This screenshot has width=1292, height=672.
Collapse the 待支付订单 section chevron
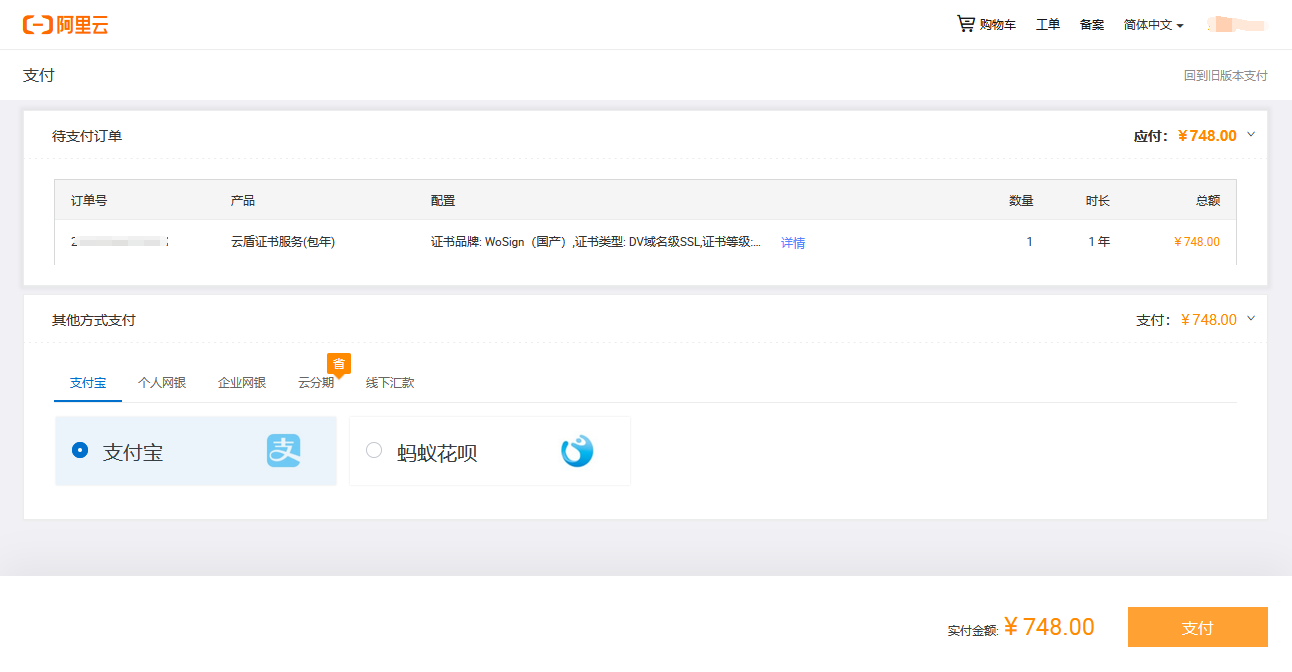pyautogui.click(x=1251, y=134)
